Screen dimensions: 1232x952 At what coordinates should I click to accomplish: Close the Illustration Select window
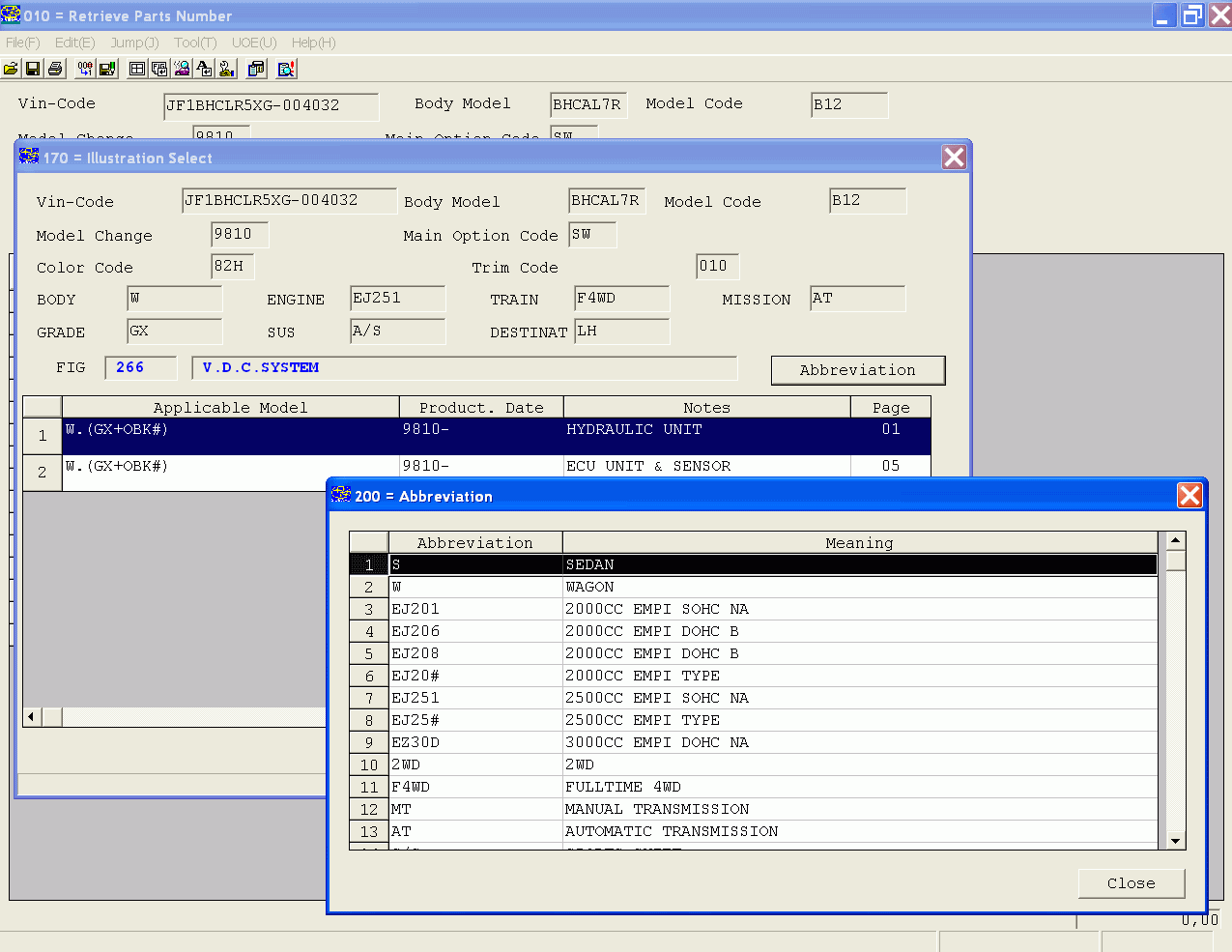tap(954, 158)
